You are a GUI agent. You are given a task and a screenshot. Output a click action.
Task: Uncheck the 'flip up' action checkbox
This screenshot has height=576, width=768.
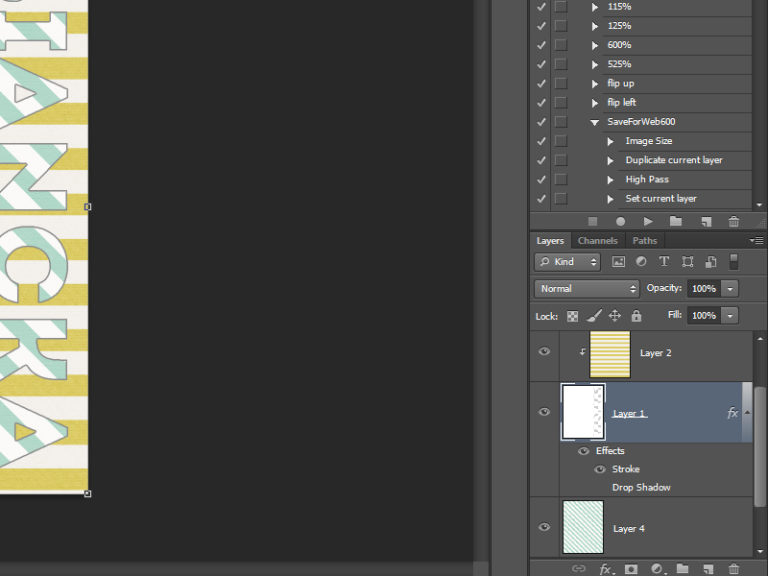[541, 83]
